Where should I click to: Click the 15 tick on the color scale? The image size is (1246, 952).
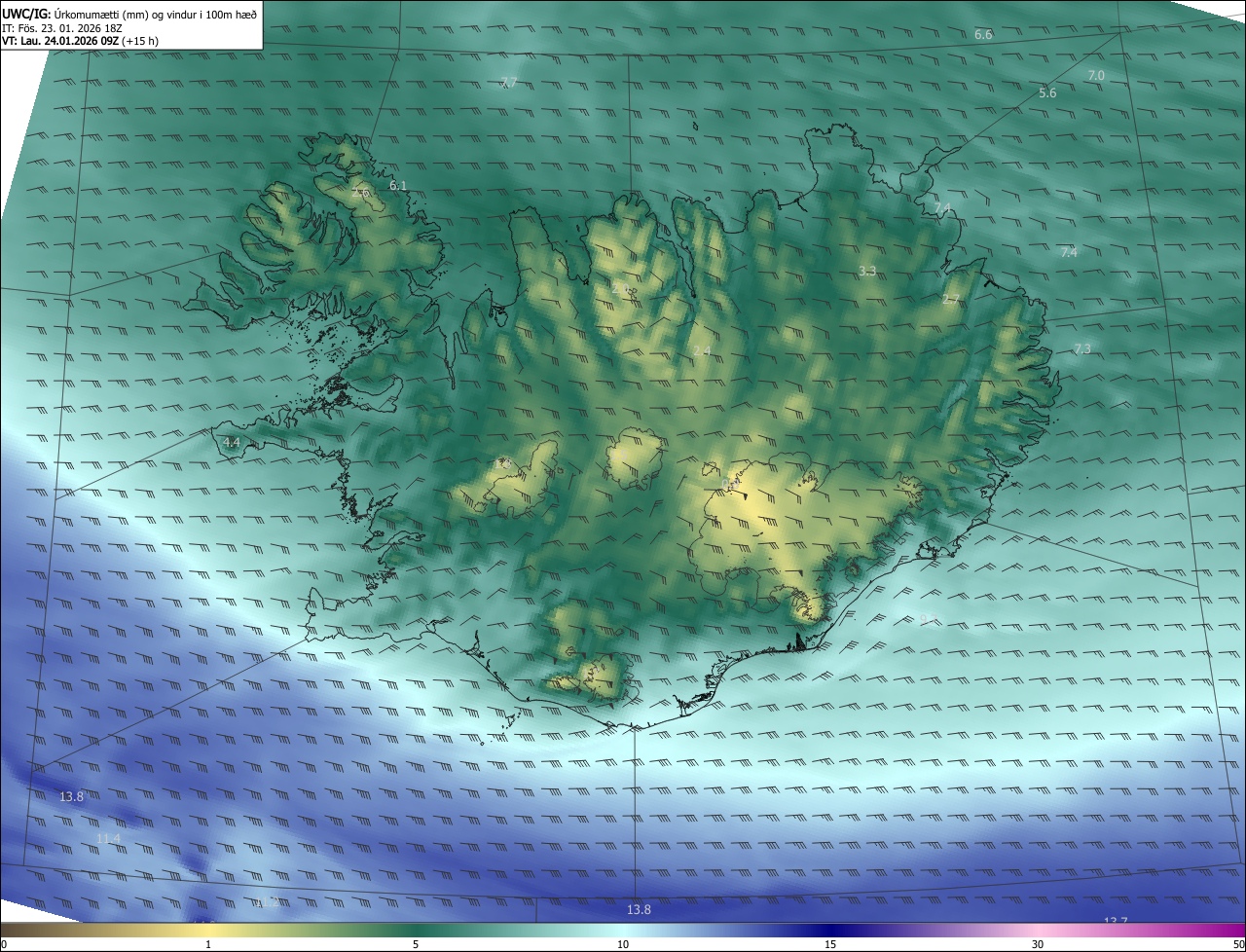(830, 944)
